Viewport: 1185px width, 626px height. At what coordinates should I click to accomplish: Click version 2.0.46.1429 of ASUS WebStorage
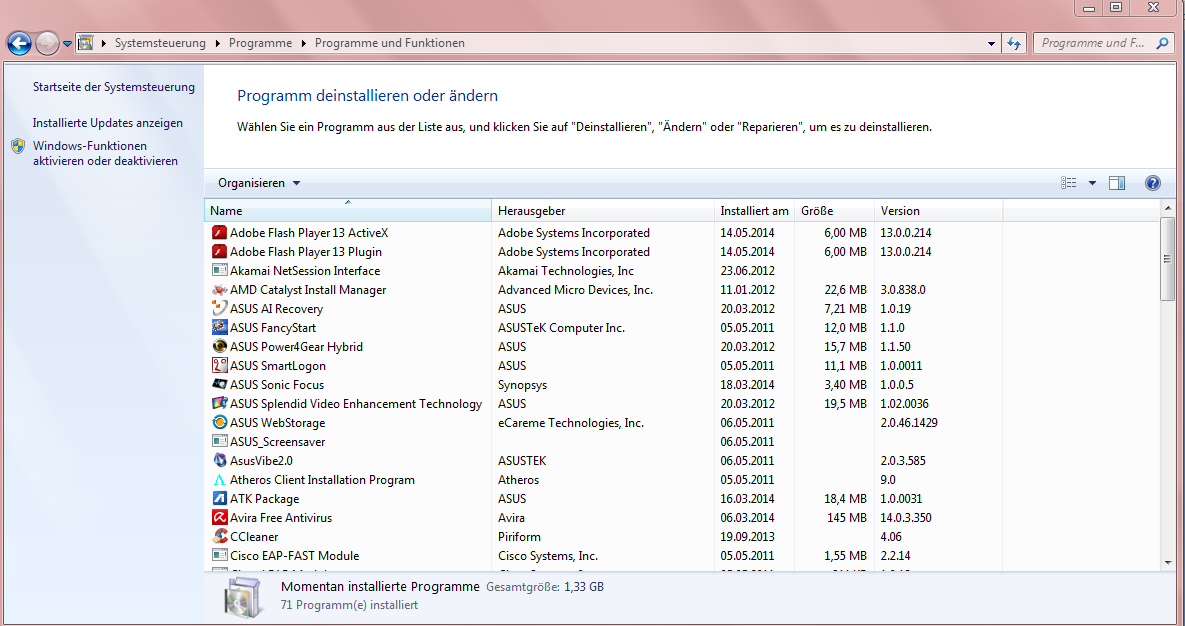[908, 423]
